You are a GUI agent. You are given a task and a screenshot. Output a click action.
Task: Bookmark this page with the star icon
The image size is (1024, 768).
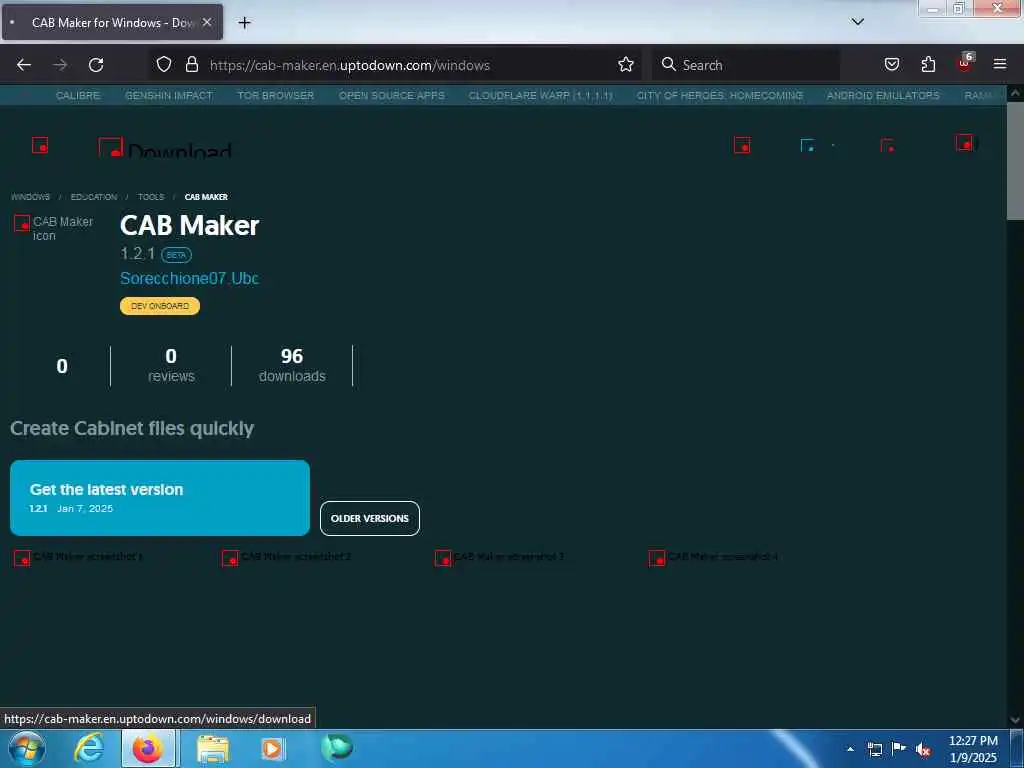click(626, 64)
